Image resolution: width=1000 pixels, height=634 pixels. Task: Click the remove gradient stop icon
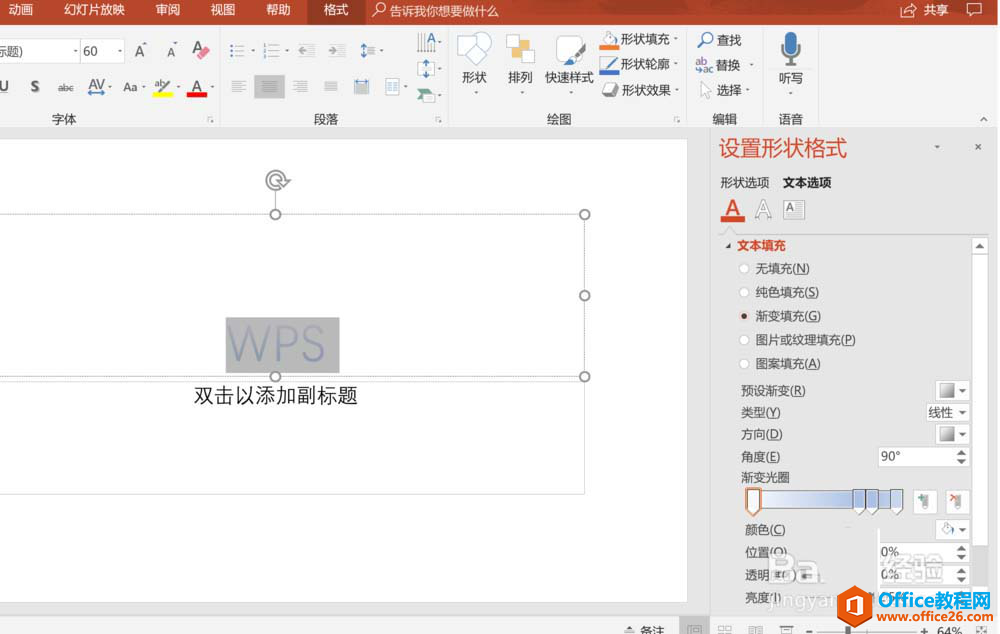[x=957, y=501]
